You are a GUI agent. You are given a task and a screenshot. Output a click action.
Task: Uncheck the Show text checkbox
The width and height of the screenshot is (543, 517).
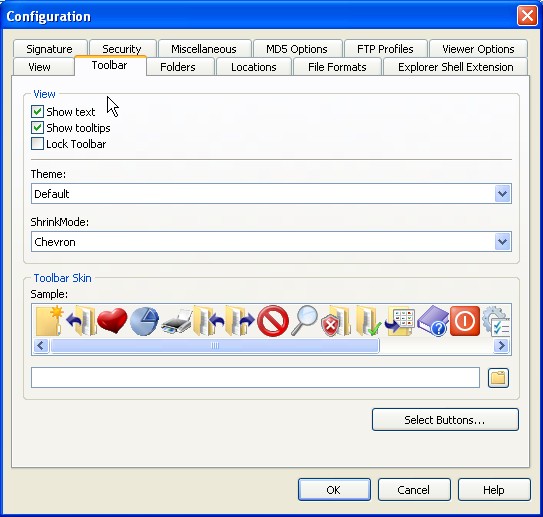(37, 112)
